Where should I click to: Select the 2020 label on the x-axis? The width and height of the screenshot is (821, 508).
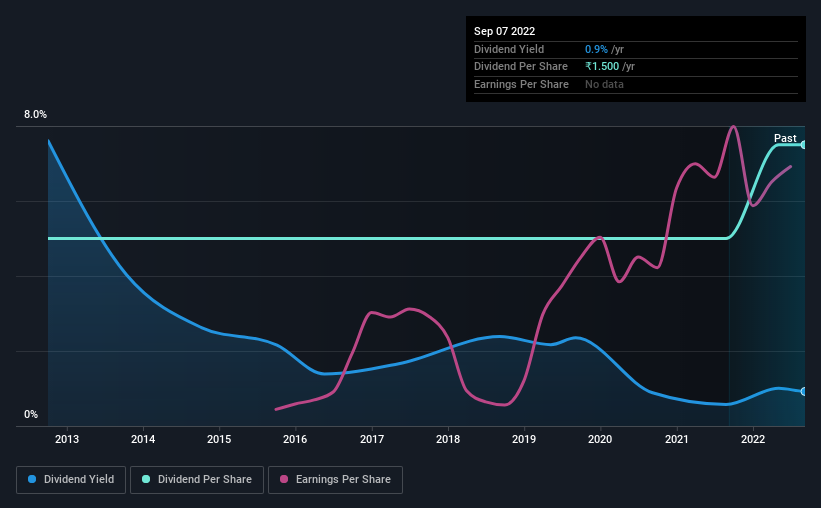(600, 439)
